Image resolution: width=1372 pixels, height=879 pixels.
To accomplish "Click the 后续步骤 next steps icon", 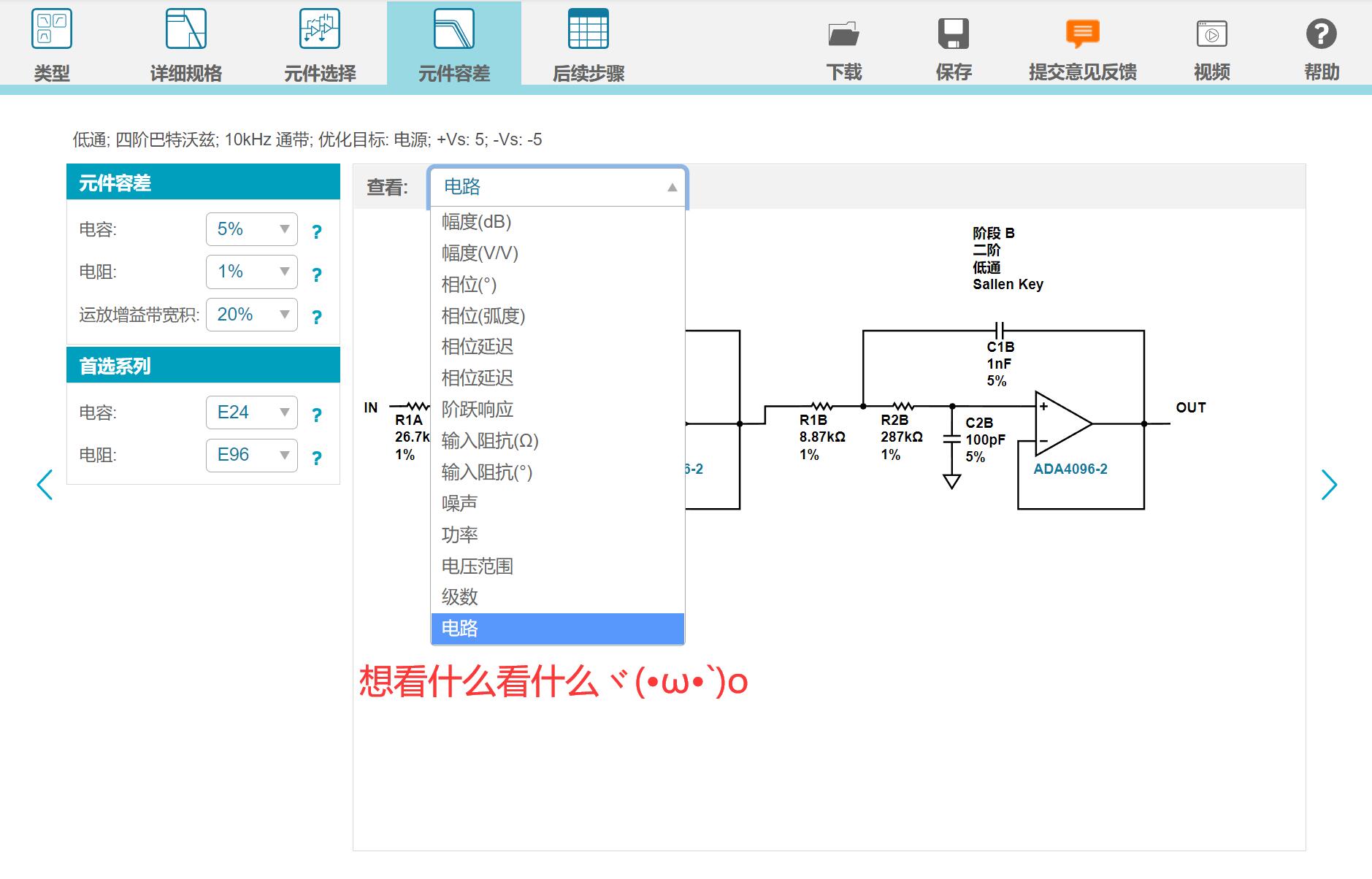I will (588, 29).
